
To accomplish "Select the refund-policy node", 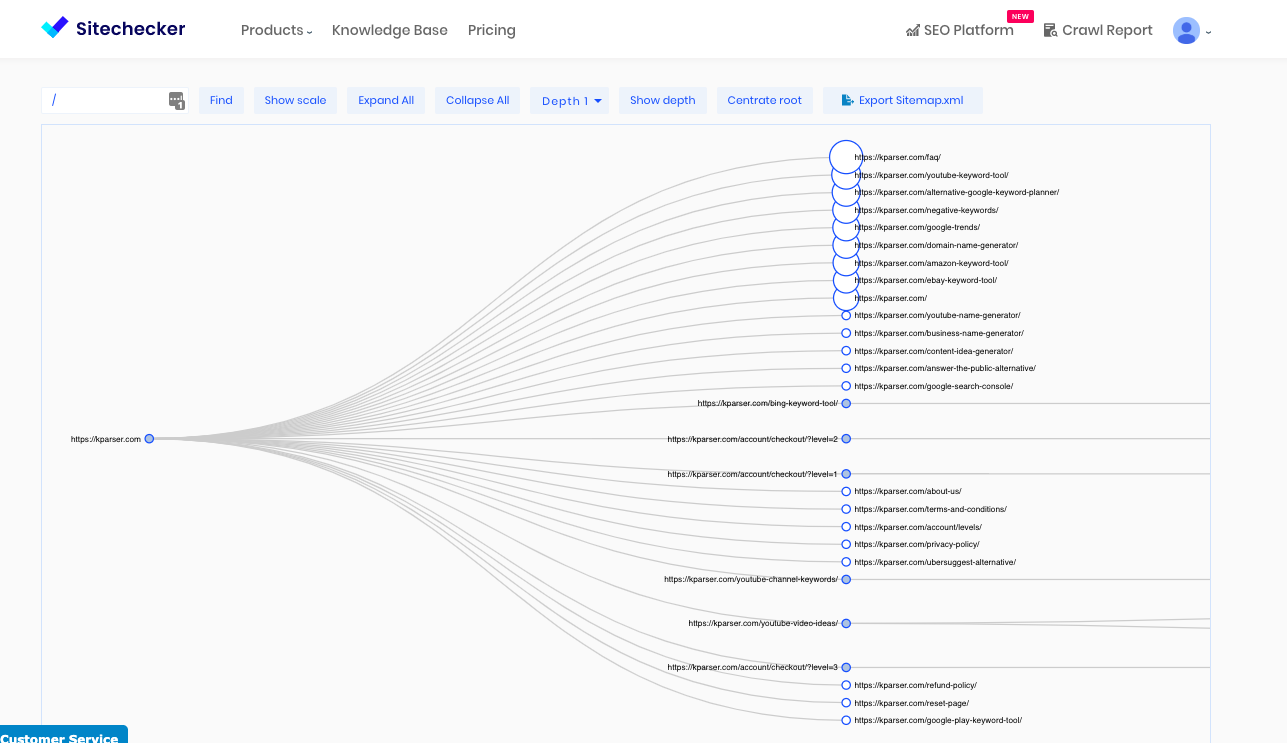I will tap(846, 685).
